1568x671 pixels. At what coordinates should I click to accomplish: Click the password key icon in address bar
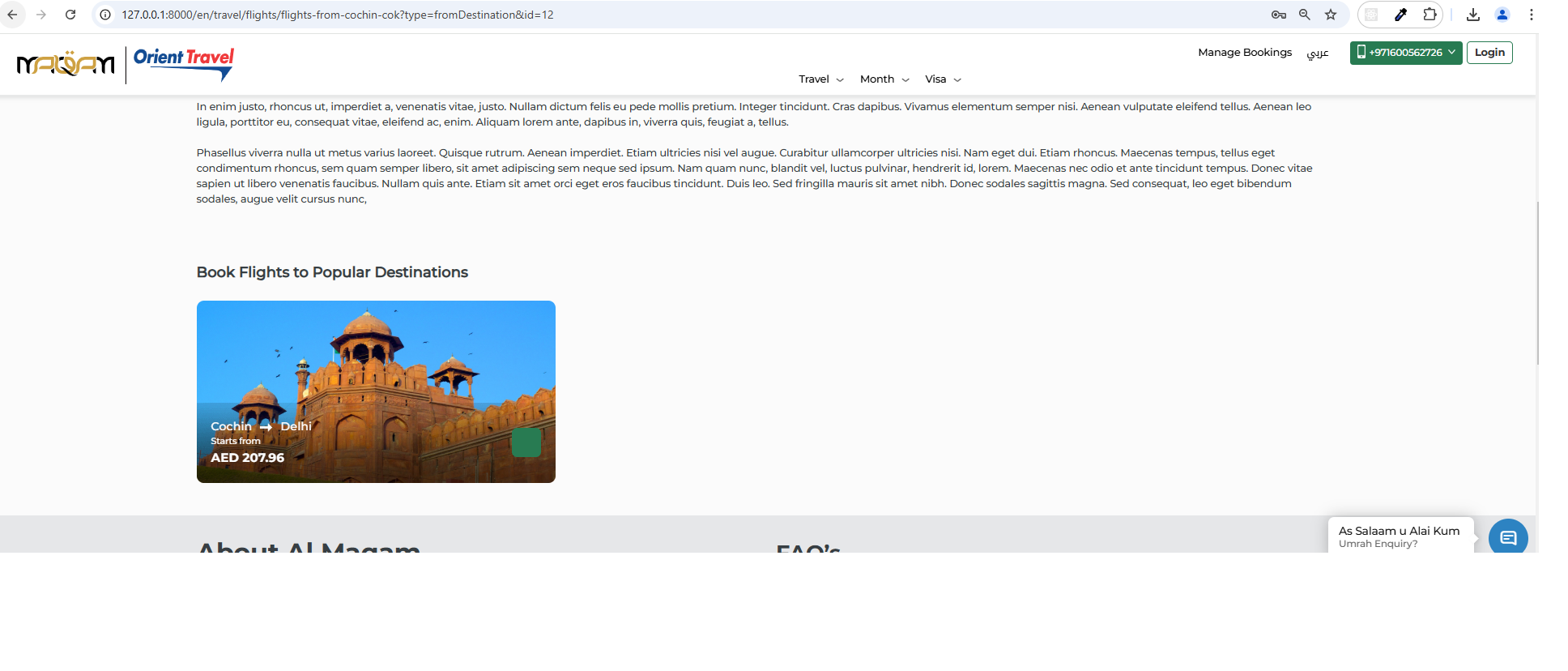[1279, 15]
